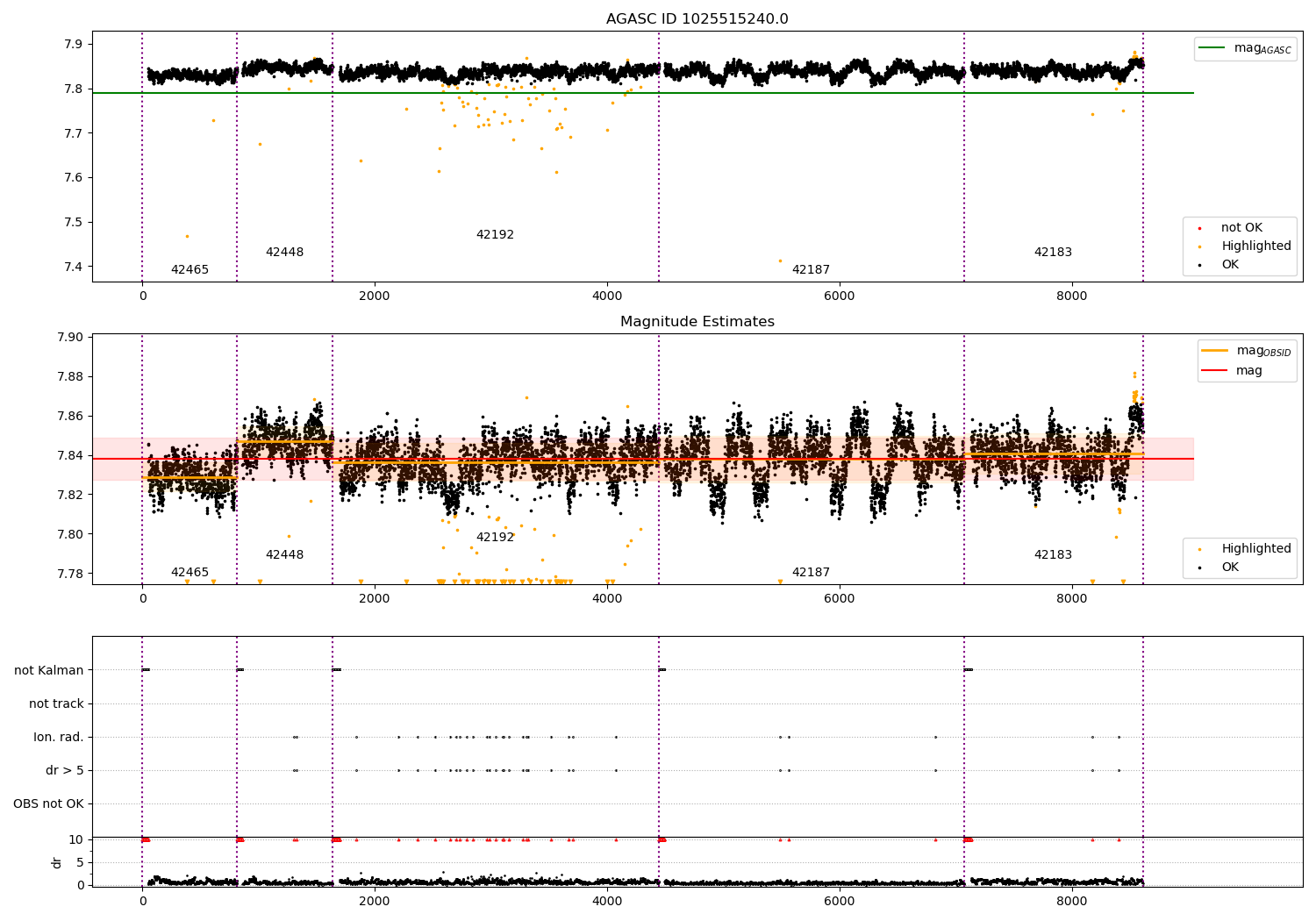This screenshot has height=921, width=1316.
Task: Click y-axis tick 7.78 on Magnitude Estimates plot
Action: click(x=71, y=575)
